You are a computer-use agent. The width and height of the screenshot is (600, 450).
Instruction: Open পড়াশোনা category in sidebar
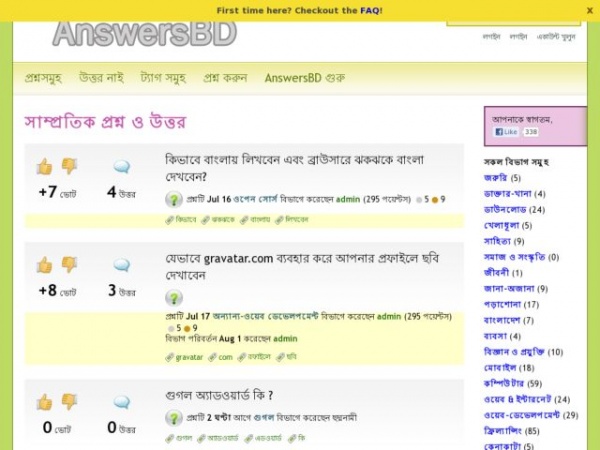point(502,304)
